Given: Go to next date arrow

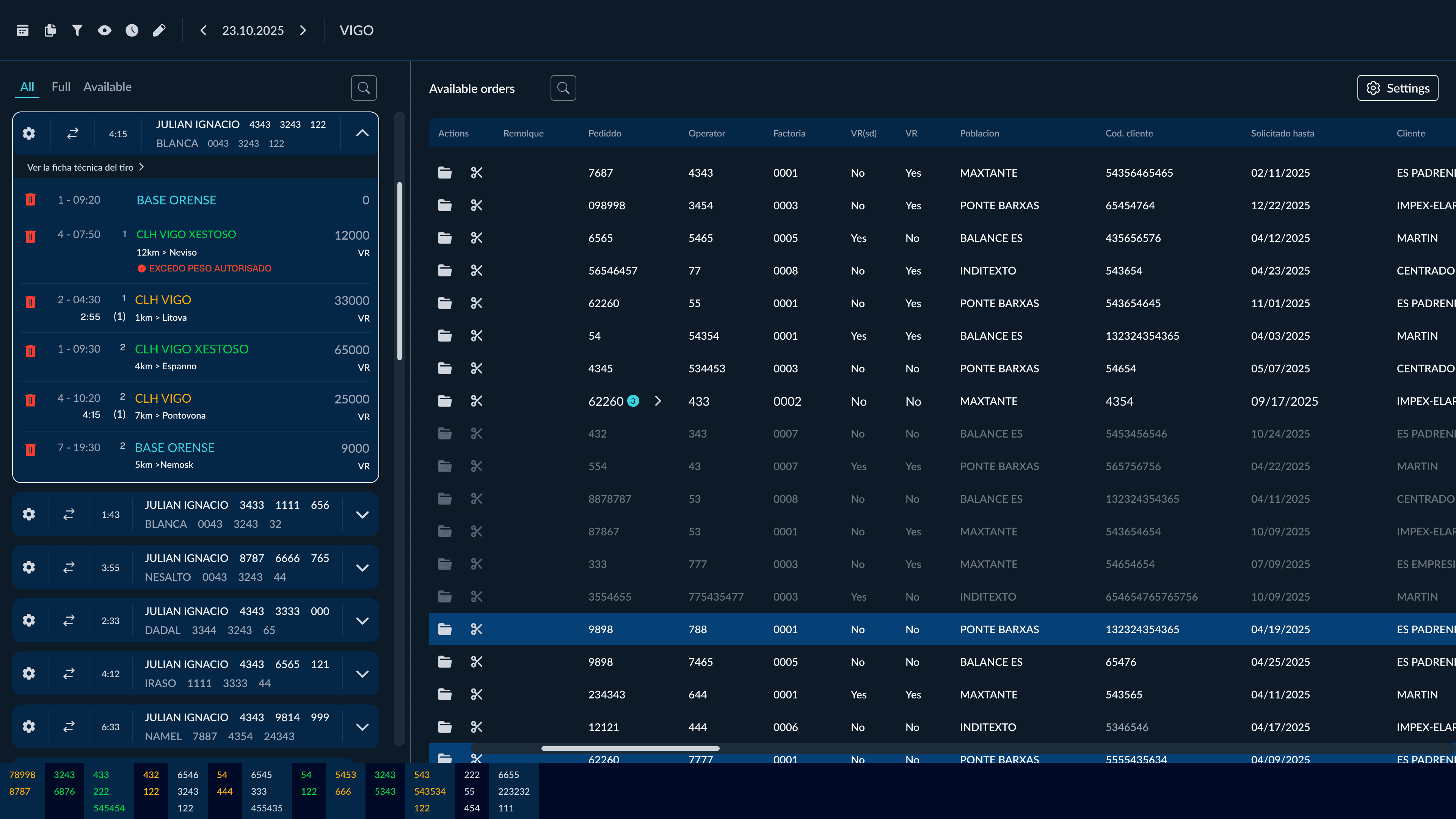Looking at the screenshot, I should [x=303, y=30].
